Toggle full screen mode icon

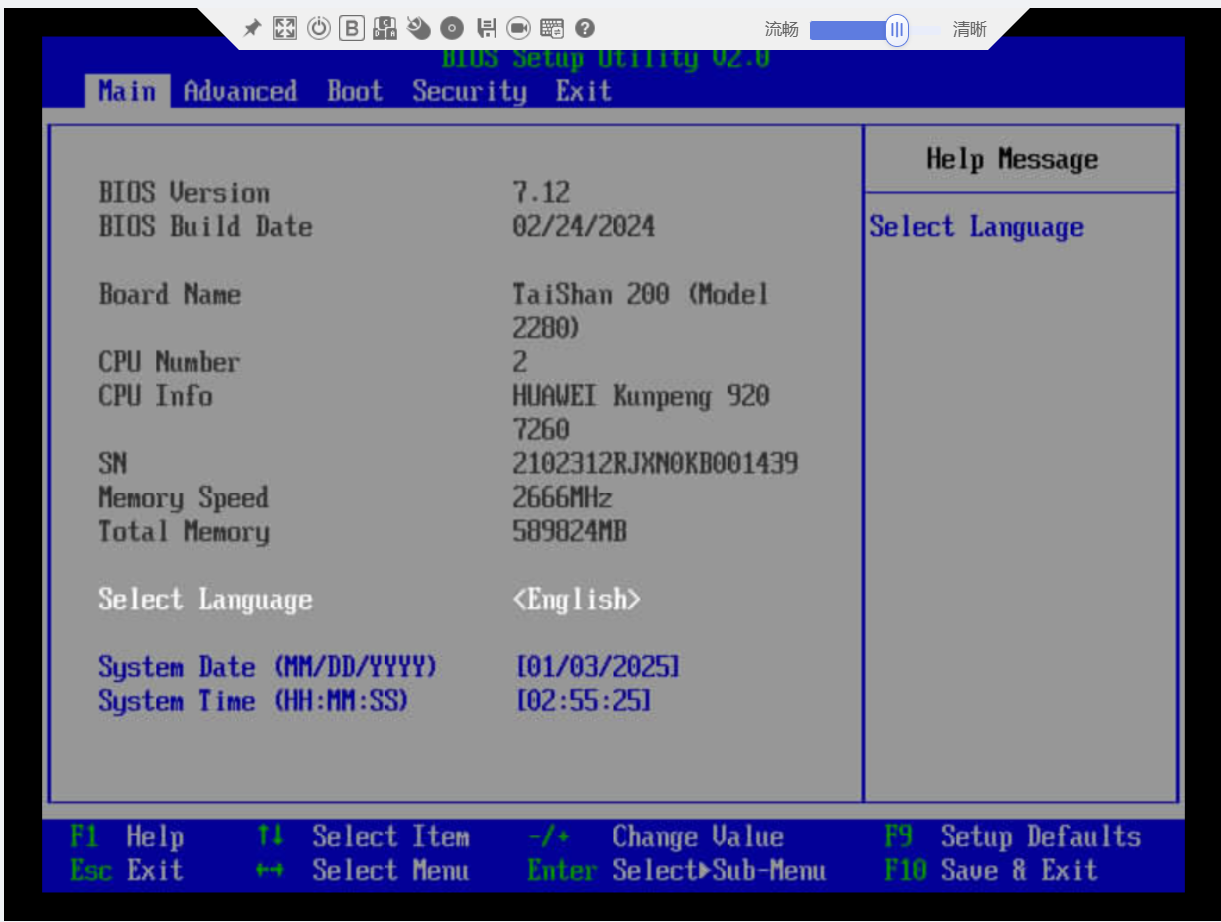285,28
